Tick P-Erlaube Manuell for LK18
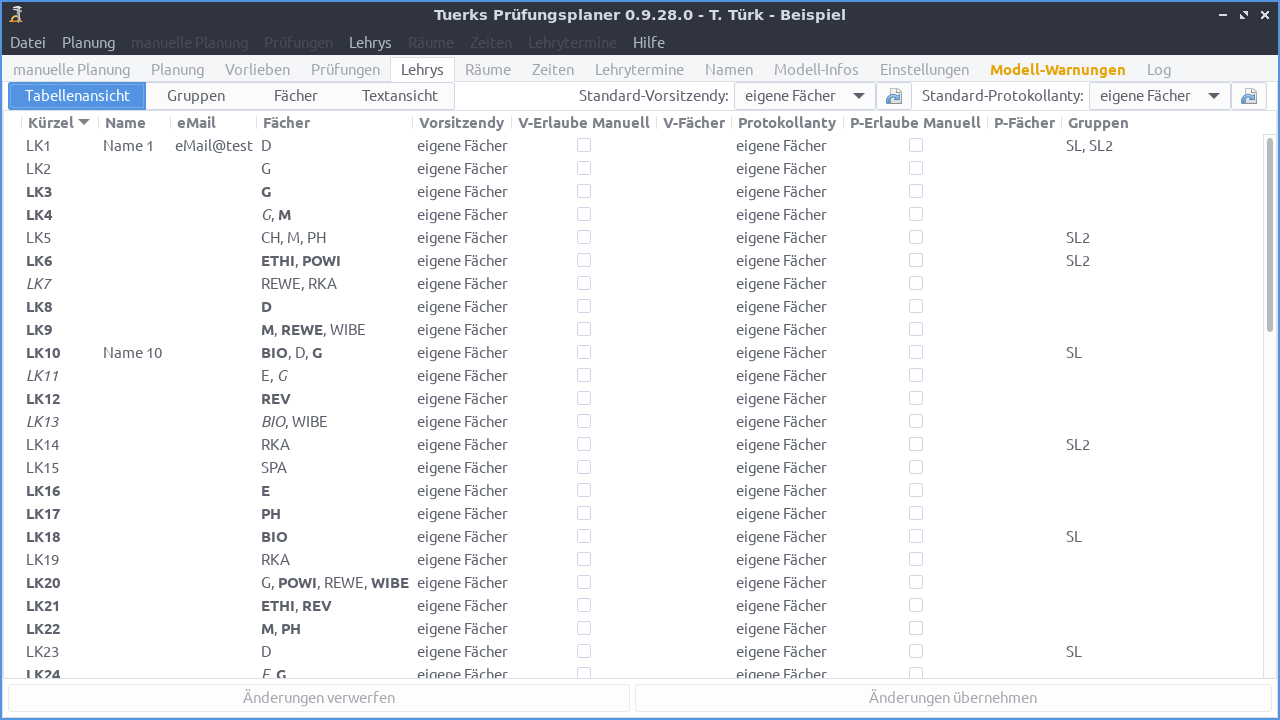Viewport: 1280px width, 720px height. [915, 535]
